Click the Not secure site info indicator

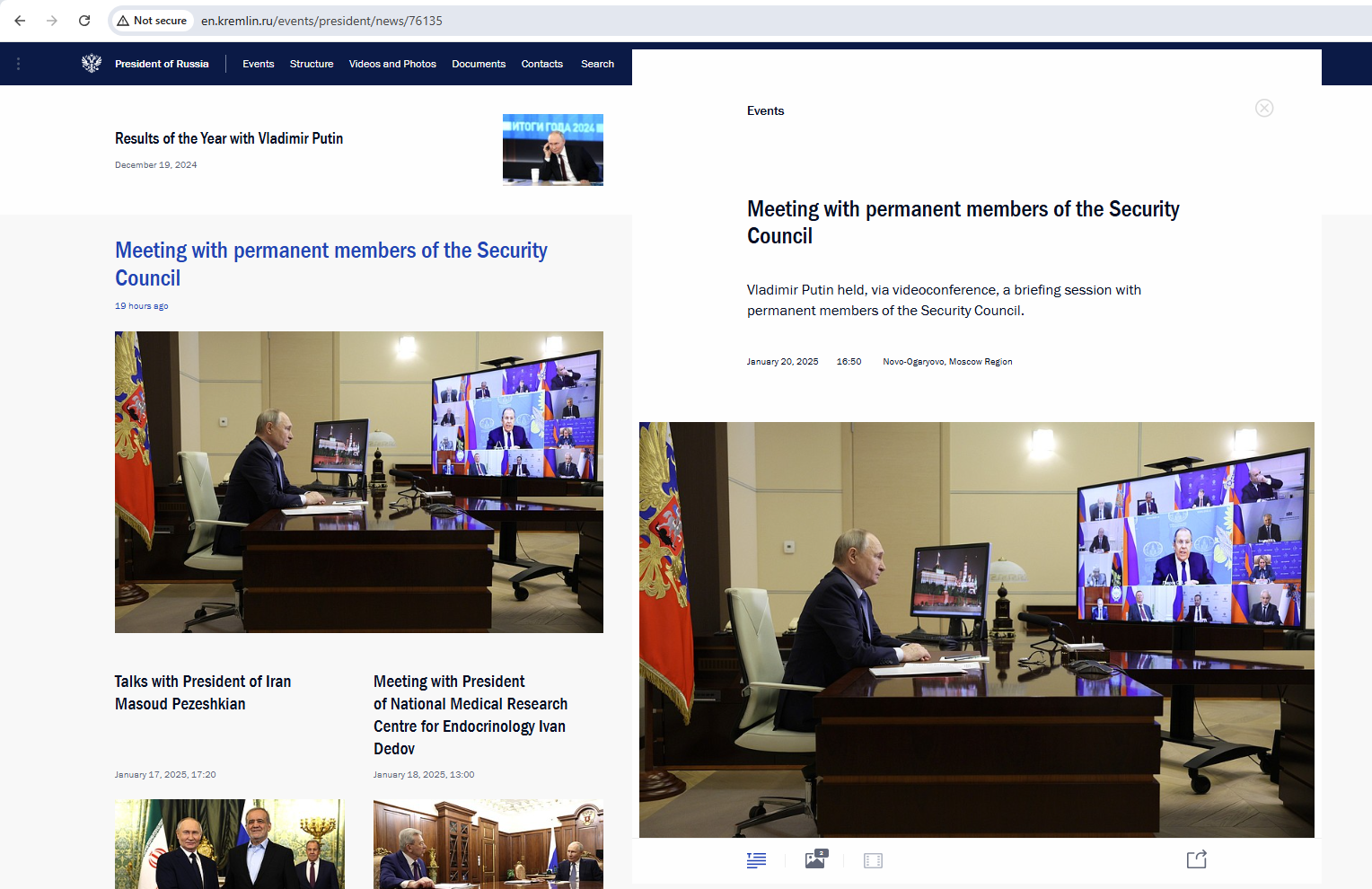click(152, 21)
